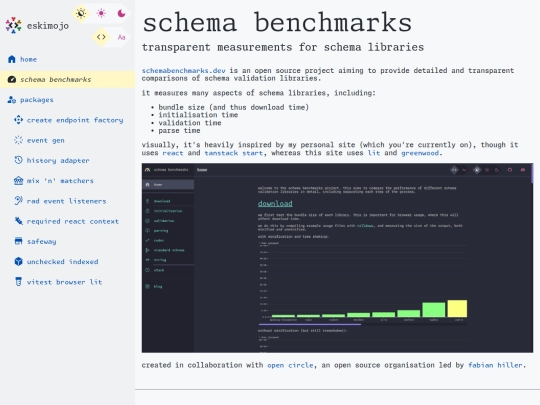Image resolution: width=540 pixels, height=405 pixels.
Task: Click the schema benchmarks site screenshot
Action: 337,258
